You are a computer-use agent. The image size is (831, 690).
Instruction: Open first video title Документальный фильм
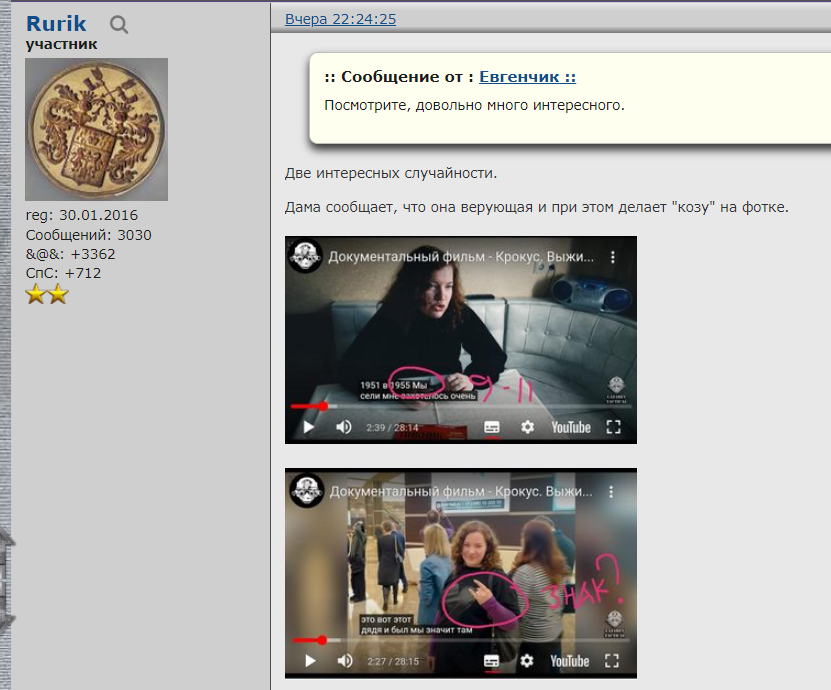pos(461,257)
